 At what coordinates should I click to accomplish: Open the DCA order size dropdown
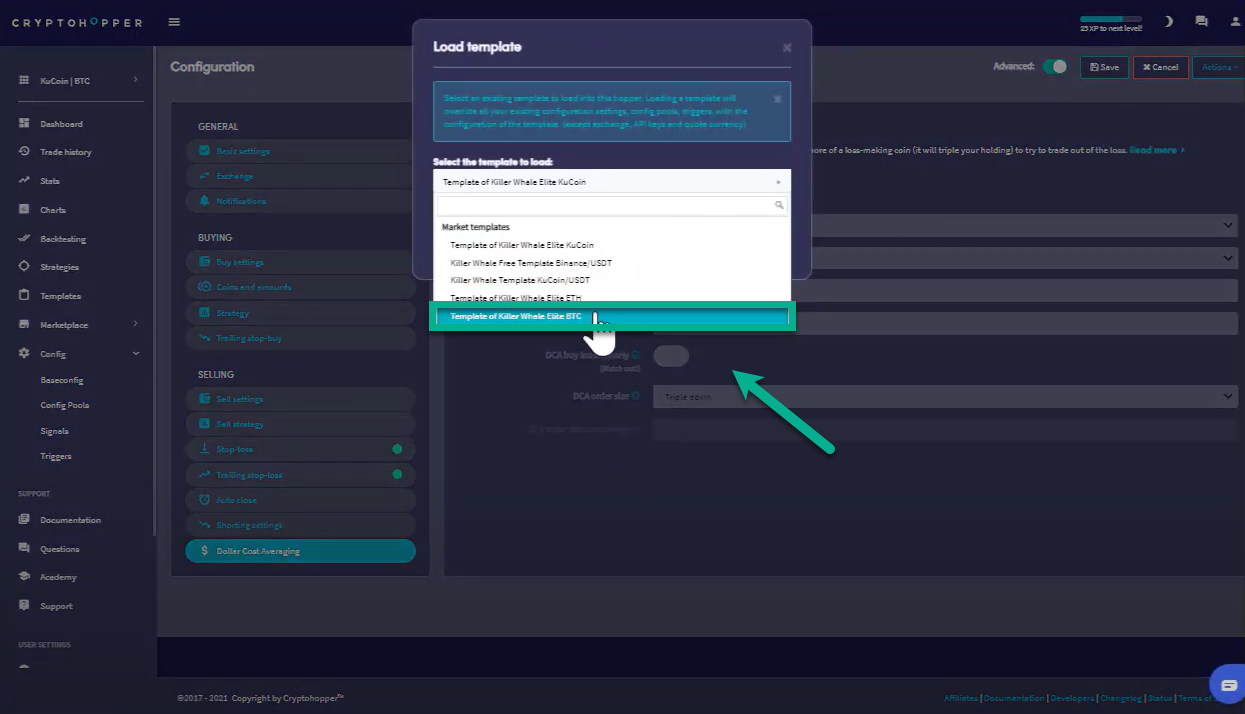click(x=944, y=397)
